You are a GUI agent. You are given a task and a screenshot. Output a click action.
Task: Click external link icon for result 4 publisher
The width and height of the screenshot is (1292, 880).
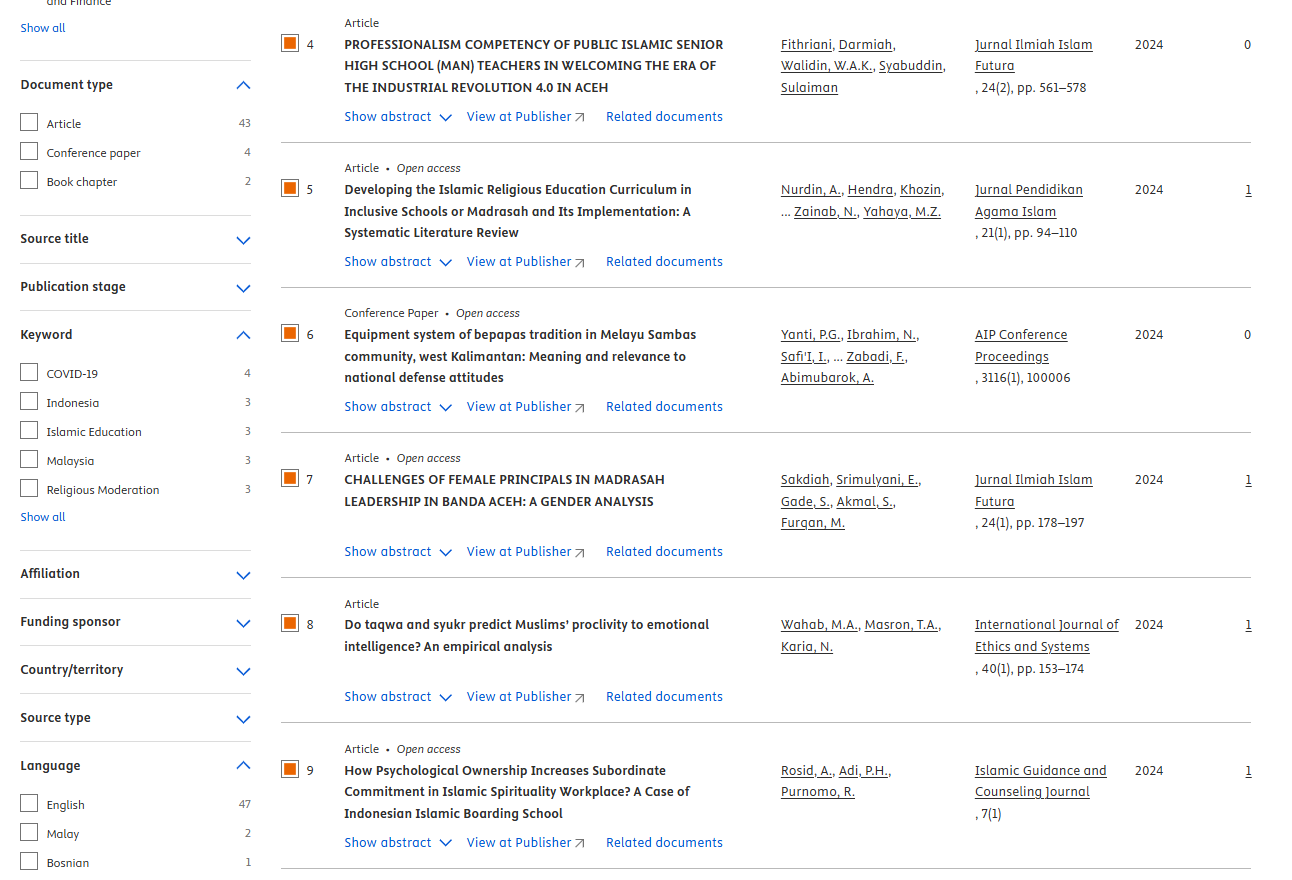pos(580,118)
